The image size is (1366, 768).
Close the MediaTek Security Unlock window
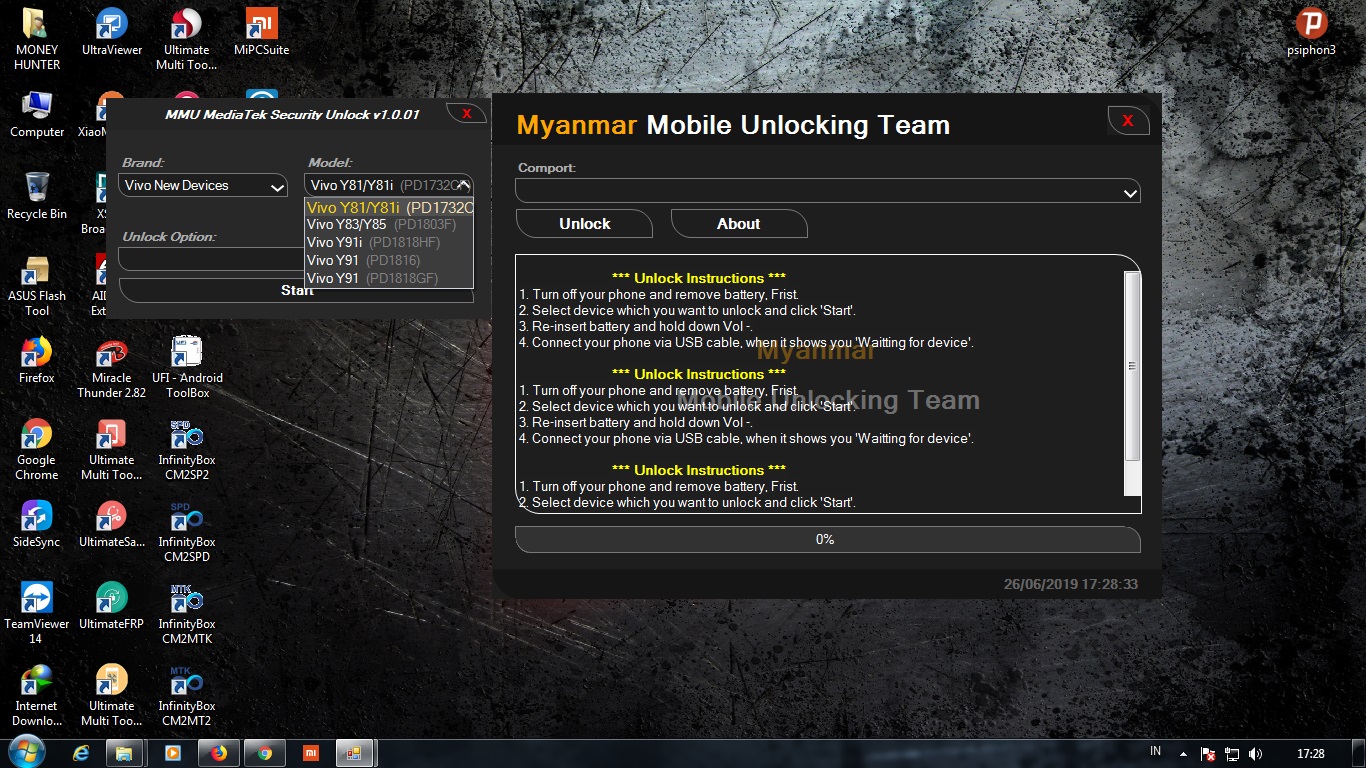[x=466, y=114]
